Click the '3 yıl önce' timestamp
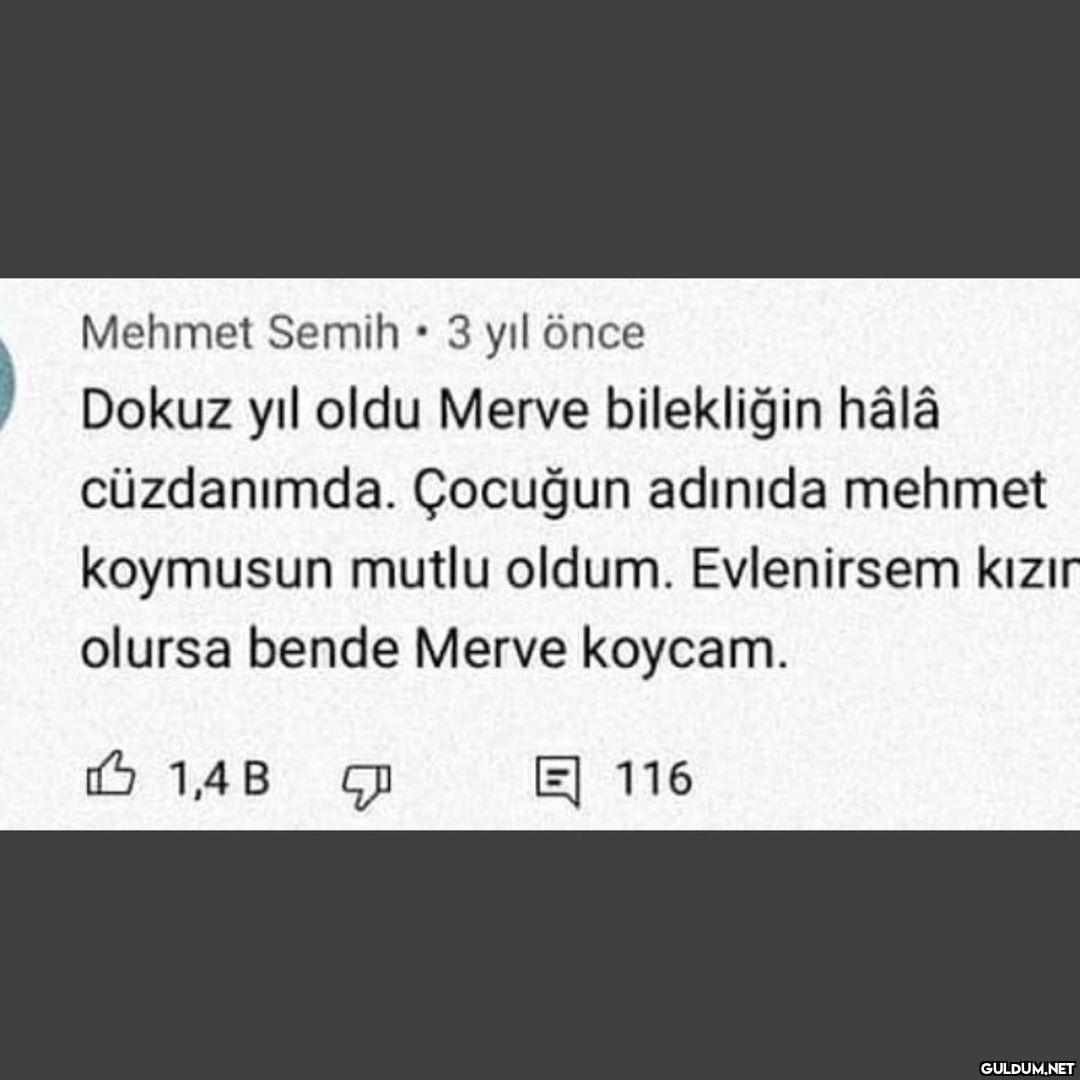The height and width of the screenshot is (1080, 1080). click(x=546, y=334)
